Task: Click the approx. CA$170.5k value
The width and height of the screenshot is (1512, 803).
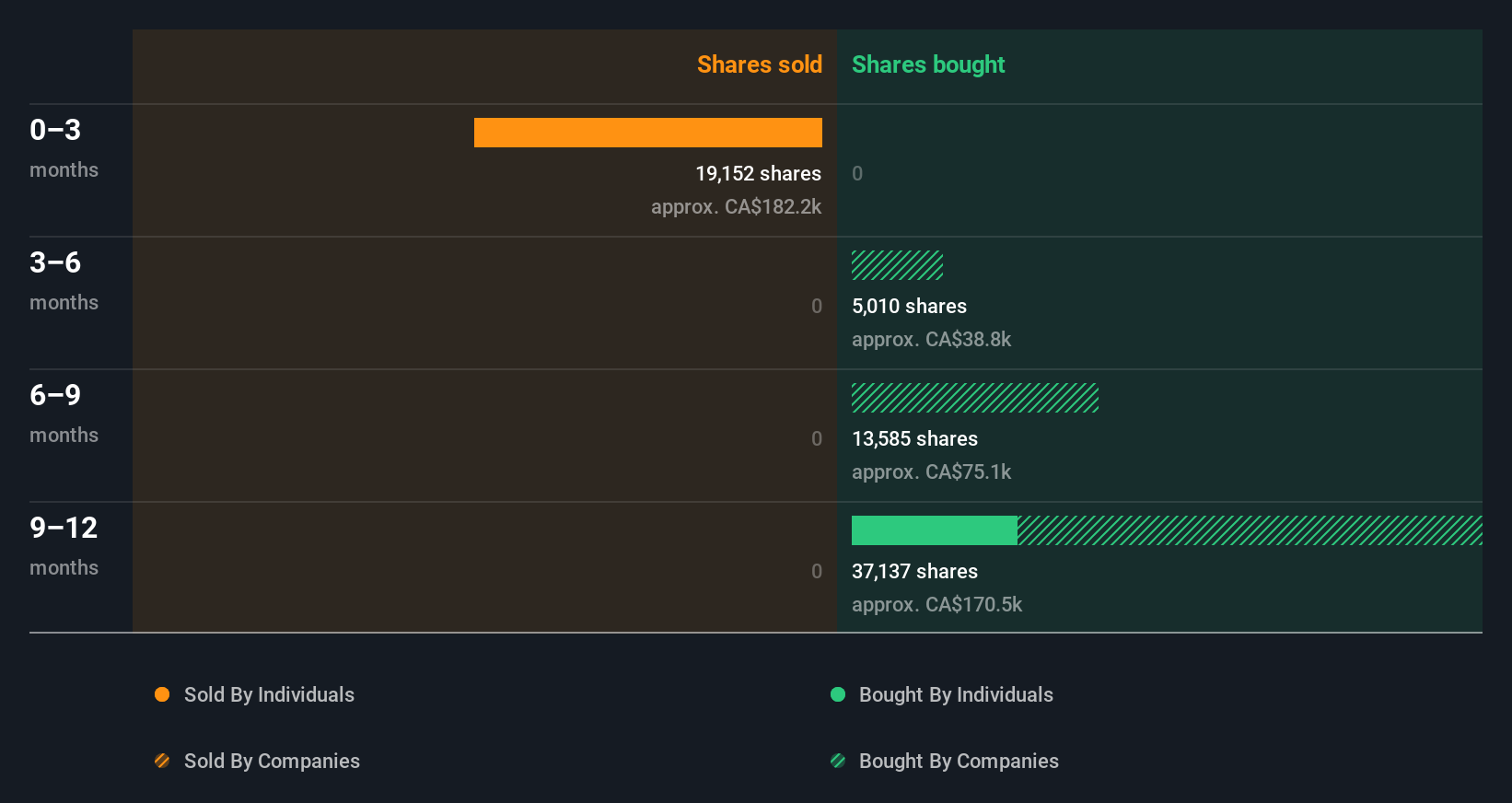Action: point(936,604)
